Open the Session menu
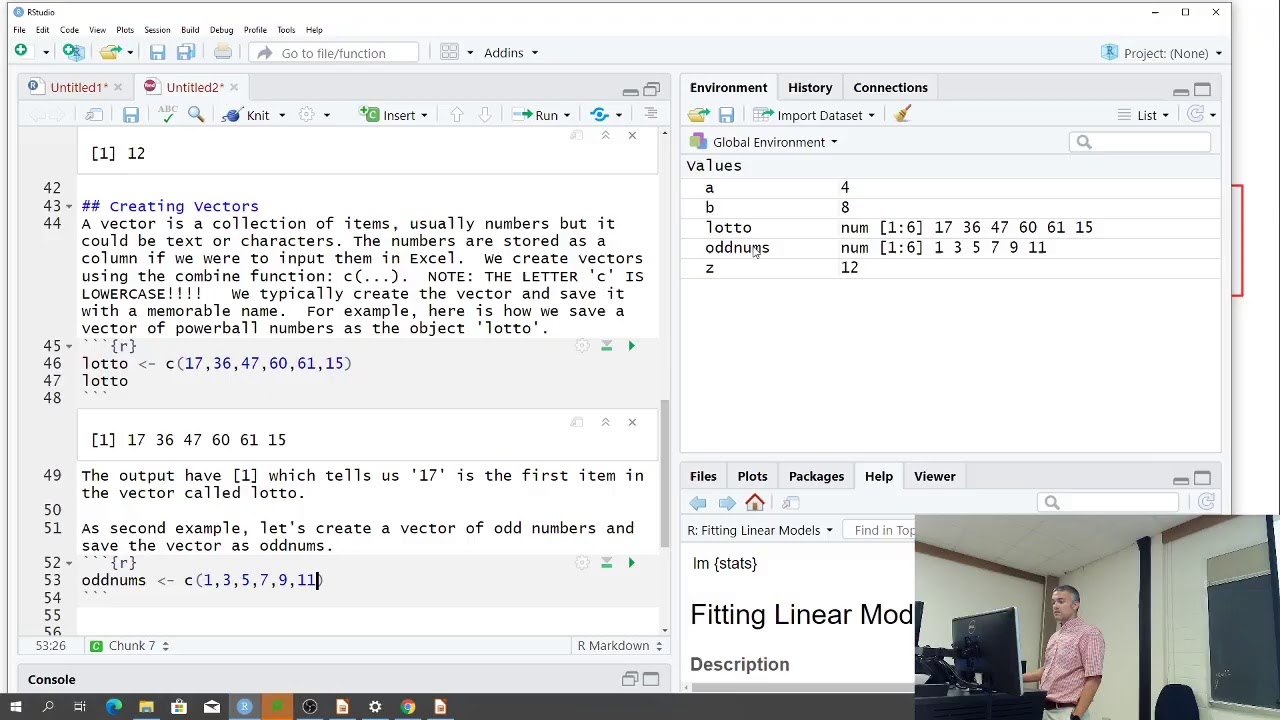 point(157,30)
